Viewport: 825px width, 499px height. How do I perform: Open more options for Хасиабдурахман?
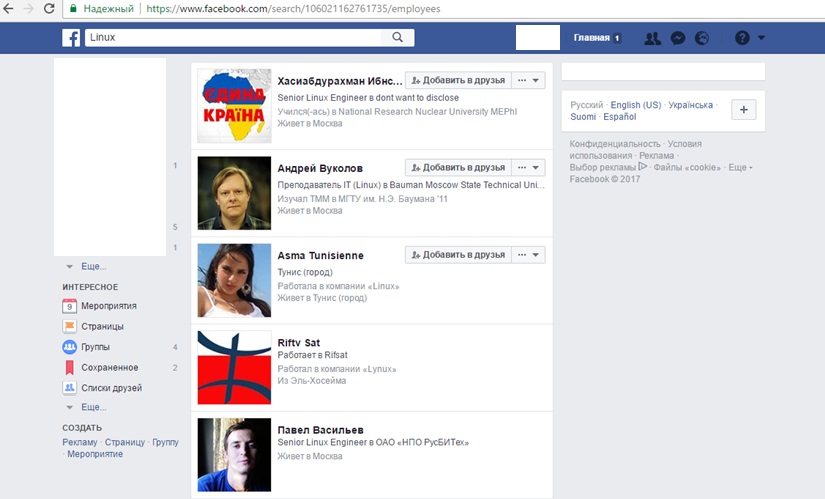click(x=528, y=81)
